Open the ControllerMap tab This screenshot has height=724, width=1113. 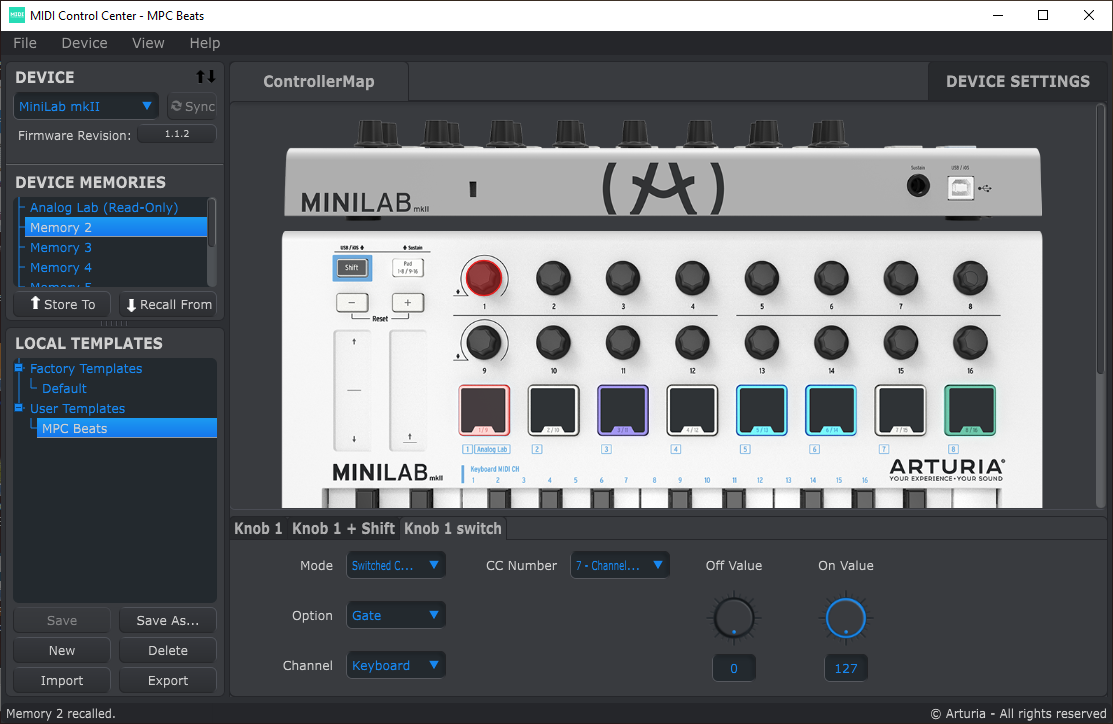319,82
